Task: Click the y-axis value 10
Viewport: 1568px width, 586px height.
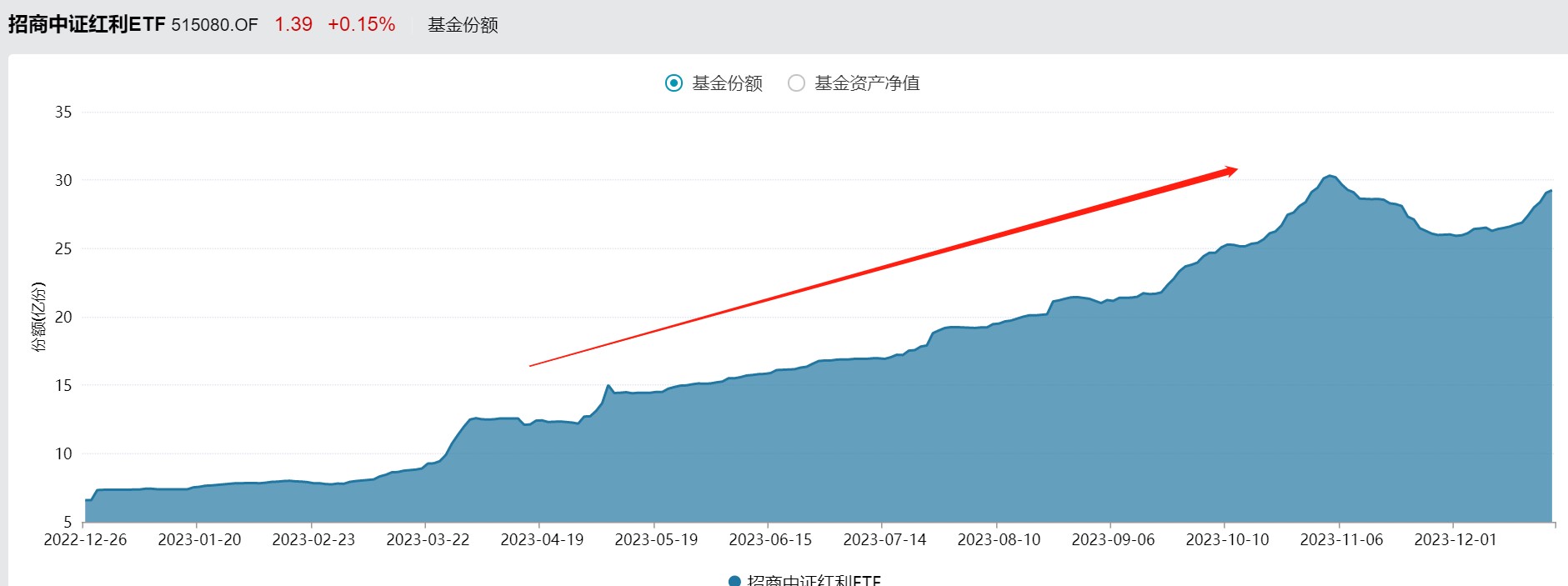Action: (63, 453)
